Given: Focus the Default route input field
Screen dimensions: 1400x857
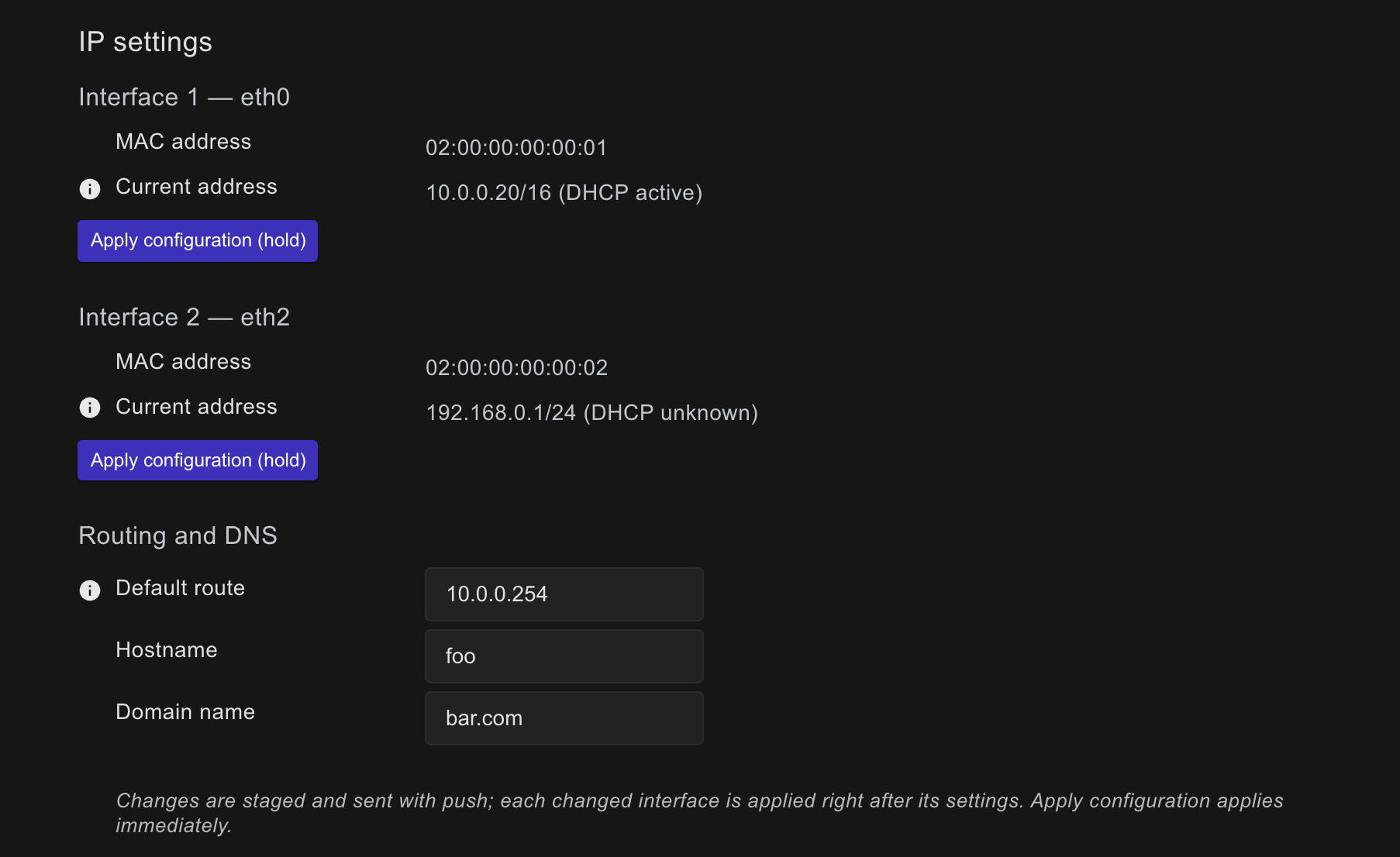Looking at the screenshot, I should pyautogui.click(x=564, y=594).
